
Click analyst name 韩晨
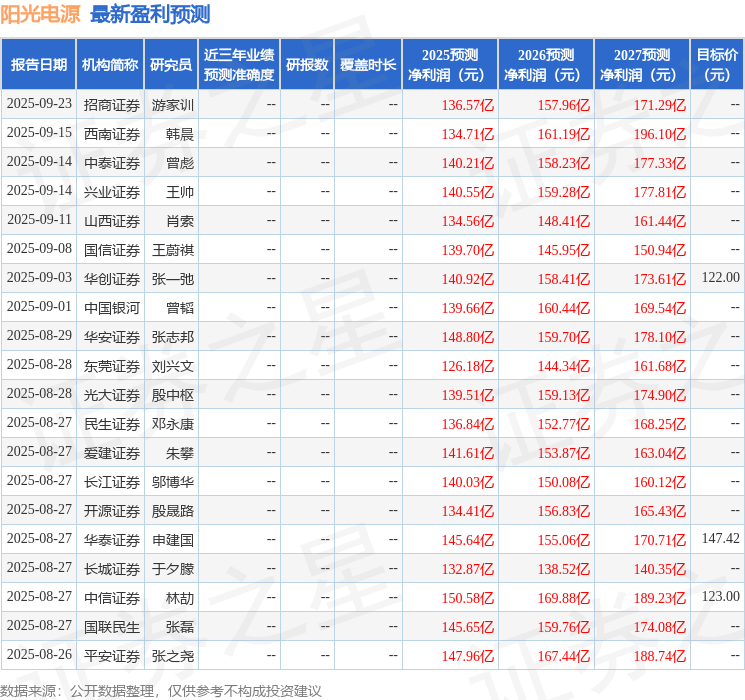pos(180,134)
